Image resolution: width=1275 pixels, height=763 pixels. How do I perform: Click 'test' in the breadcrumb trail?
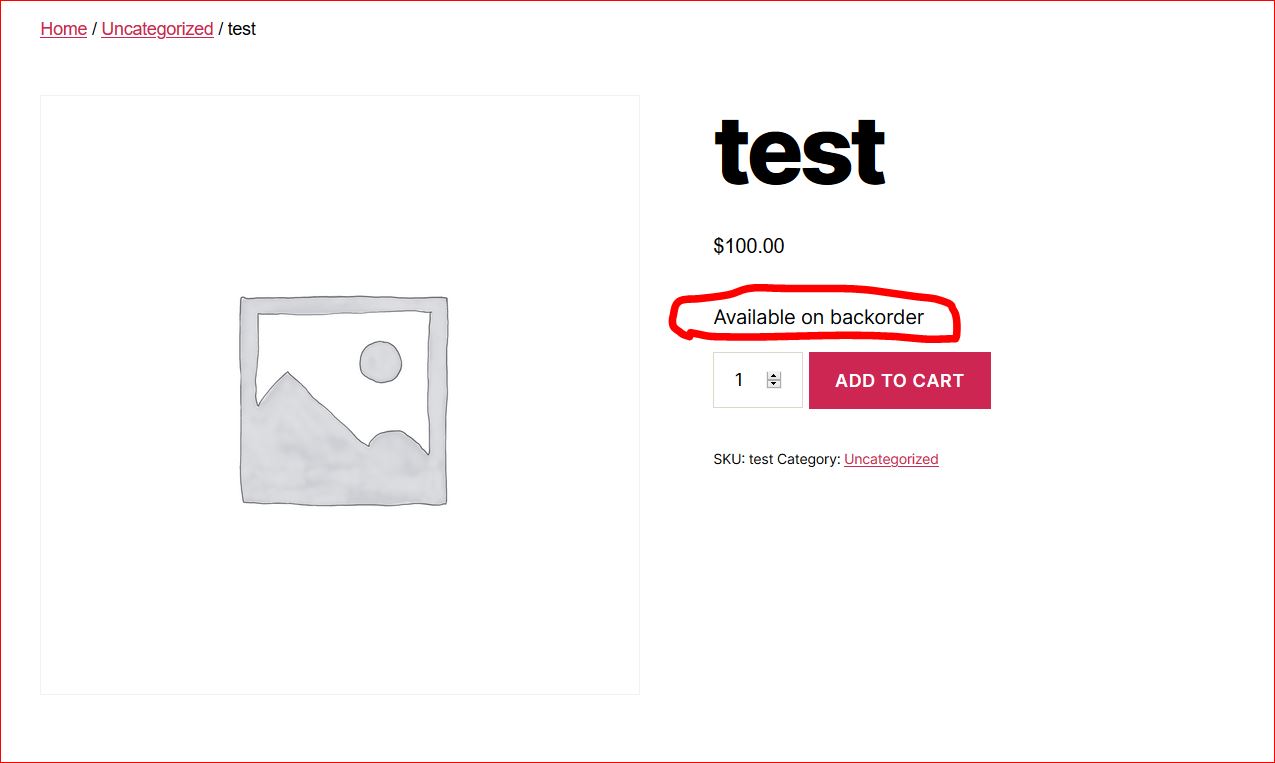tap(242, 29)
